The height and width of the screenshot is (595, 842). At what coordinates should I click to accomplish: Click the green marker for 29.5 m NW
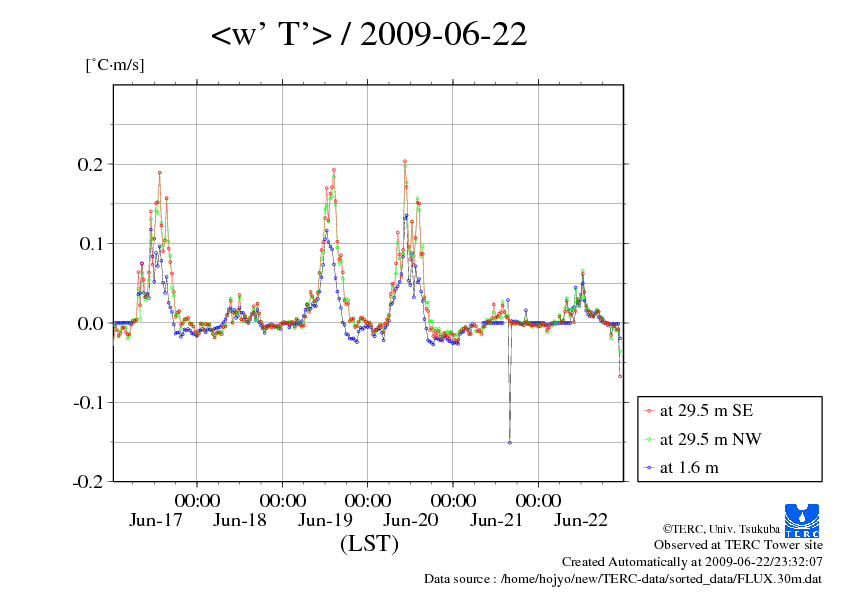coord(649,440)
